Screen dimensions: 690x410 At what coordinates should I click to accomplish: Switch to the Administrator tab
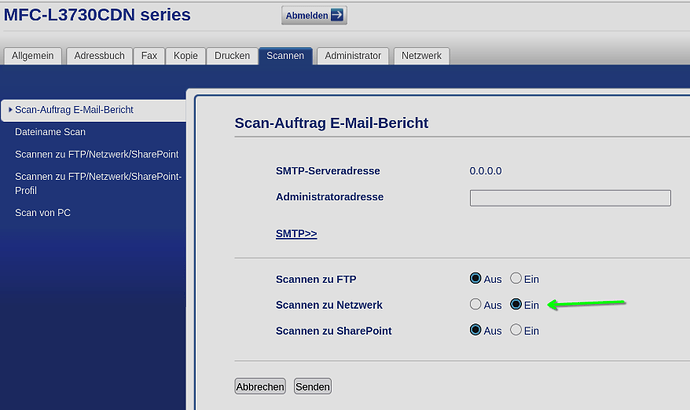pos(354,56)
